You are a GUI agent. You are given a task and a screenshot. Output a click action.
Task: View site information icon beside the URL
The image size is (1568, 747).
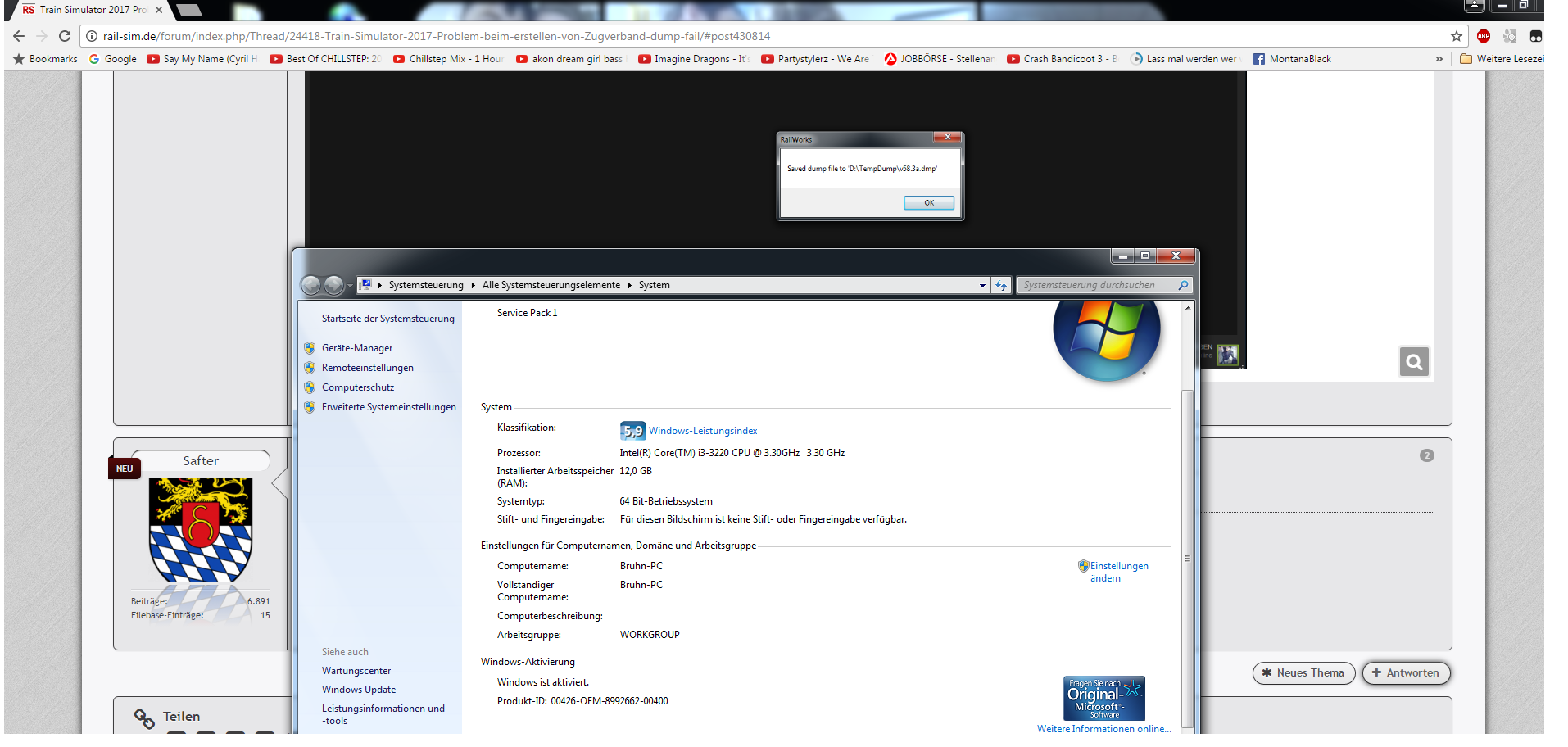click(92, 36)
